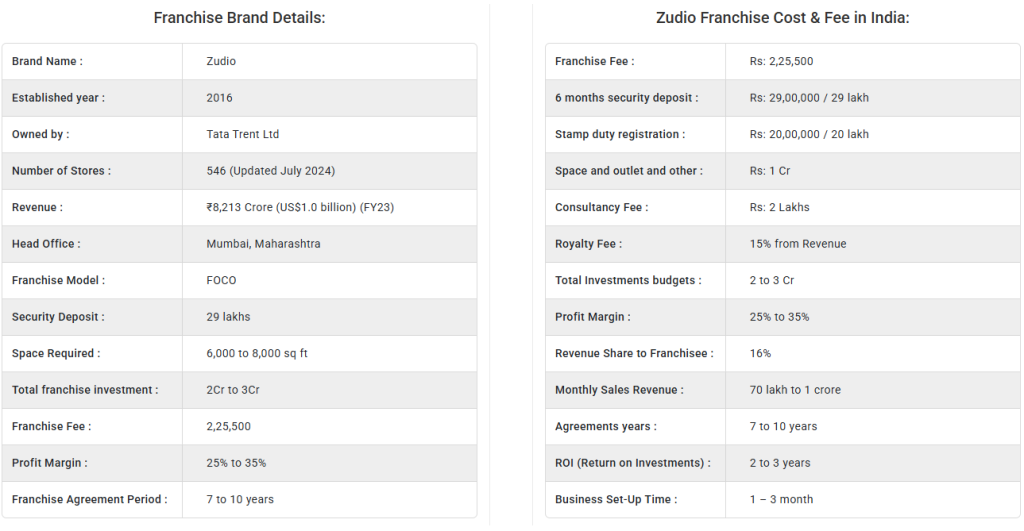The width and height of the screenshot is (1024, 531).
Task: Select the Franchise Agreement Period label
Action: 89,499
